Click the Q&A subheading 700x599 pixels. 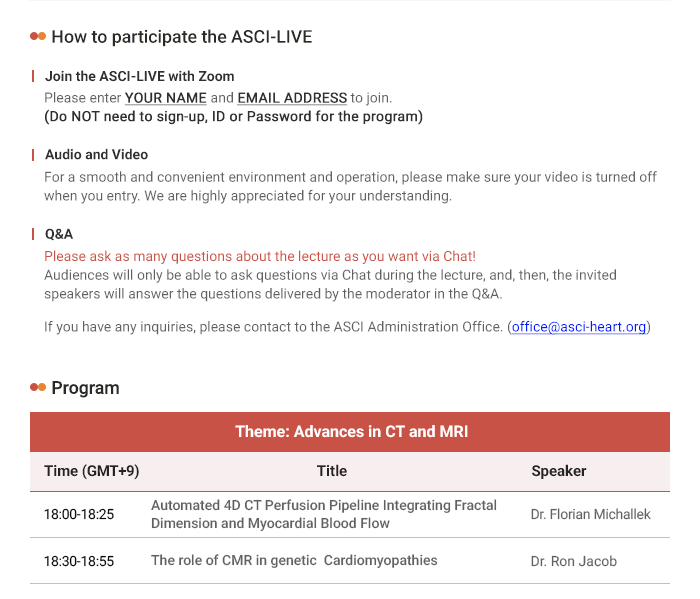click(x=59, y=234)
